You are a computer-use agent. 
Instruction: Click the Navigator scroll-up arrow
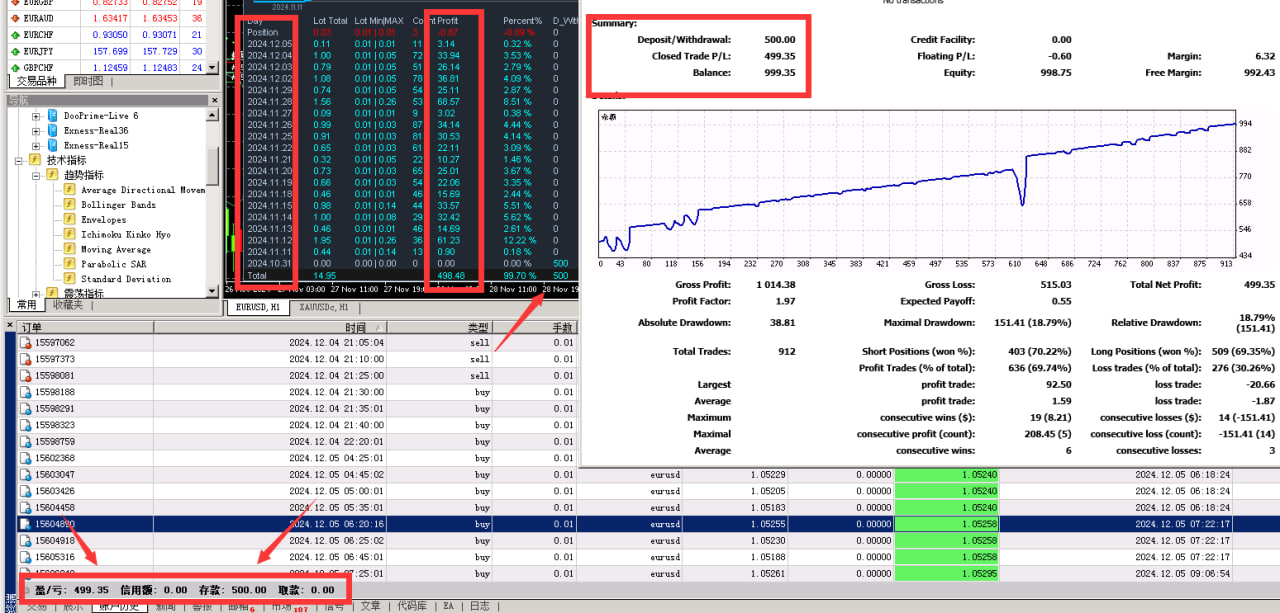click(213, 114)
